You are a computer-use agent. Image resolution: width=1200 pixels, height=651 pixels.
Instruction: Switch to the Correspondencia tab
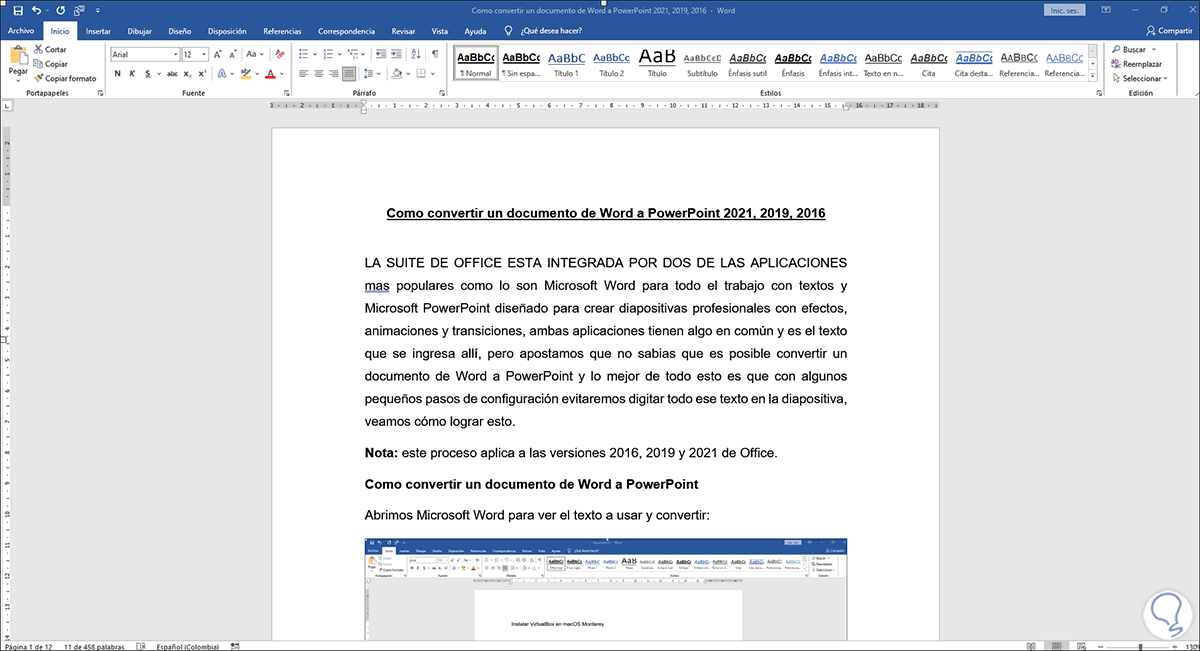(x=347, y=31)
